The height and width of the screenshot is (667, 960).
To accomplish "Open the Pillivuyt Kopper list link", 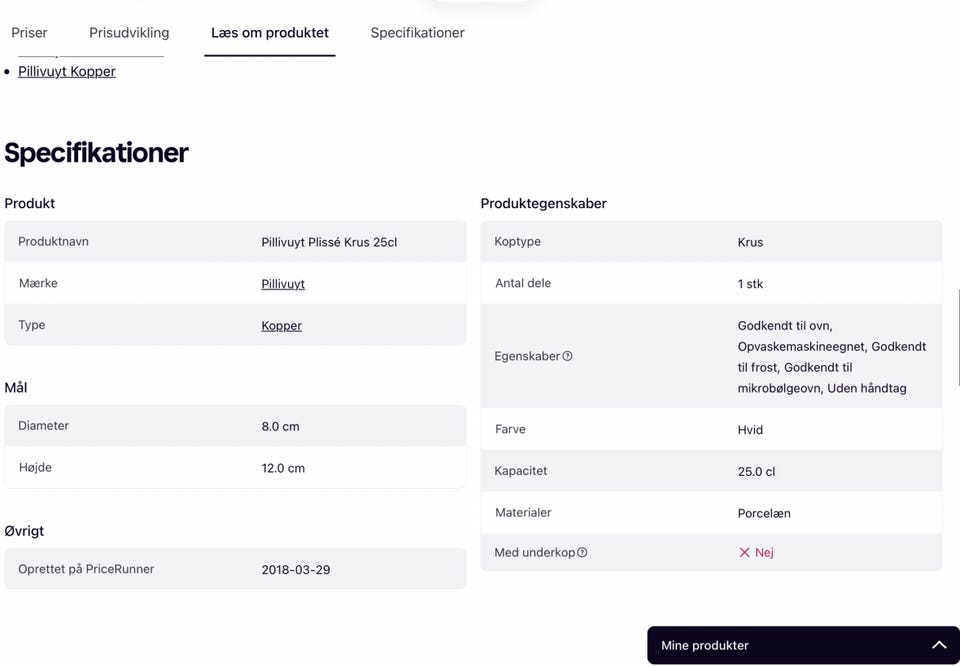I will click(67, 71).
